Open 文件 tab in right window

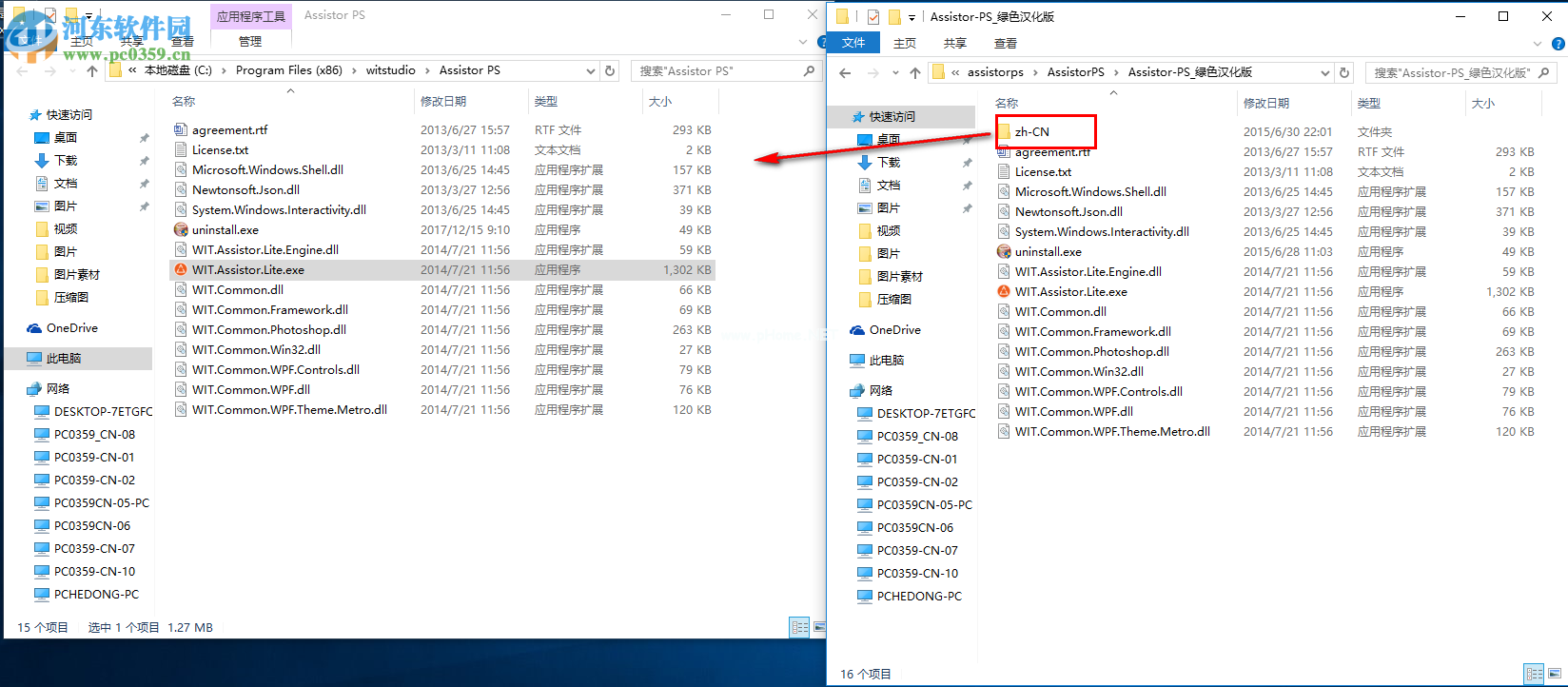(x=853, y=43)
